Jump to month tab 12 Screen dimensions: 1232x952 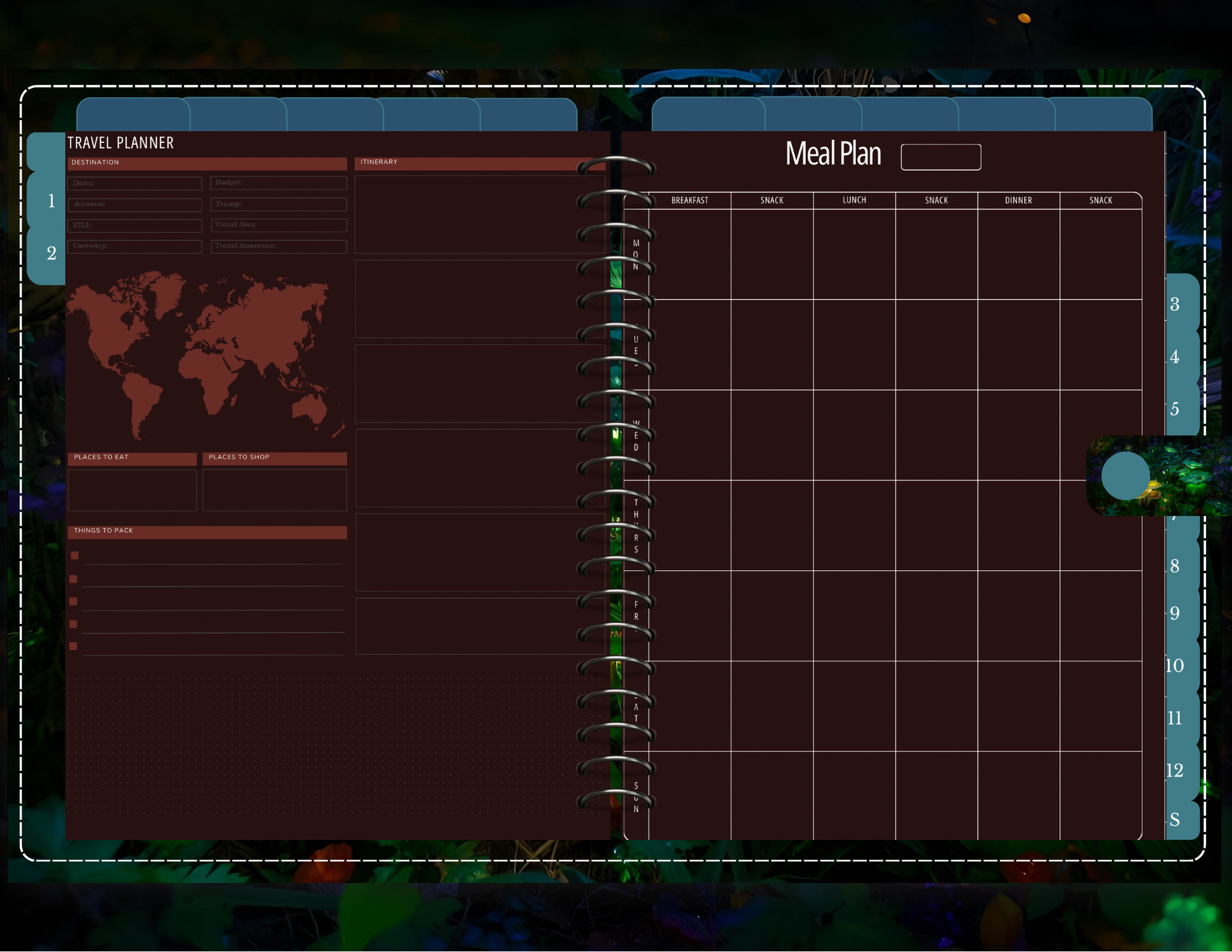(1175, 770)
